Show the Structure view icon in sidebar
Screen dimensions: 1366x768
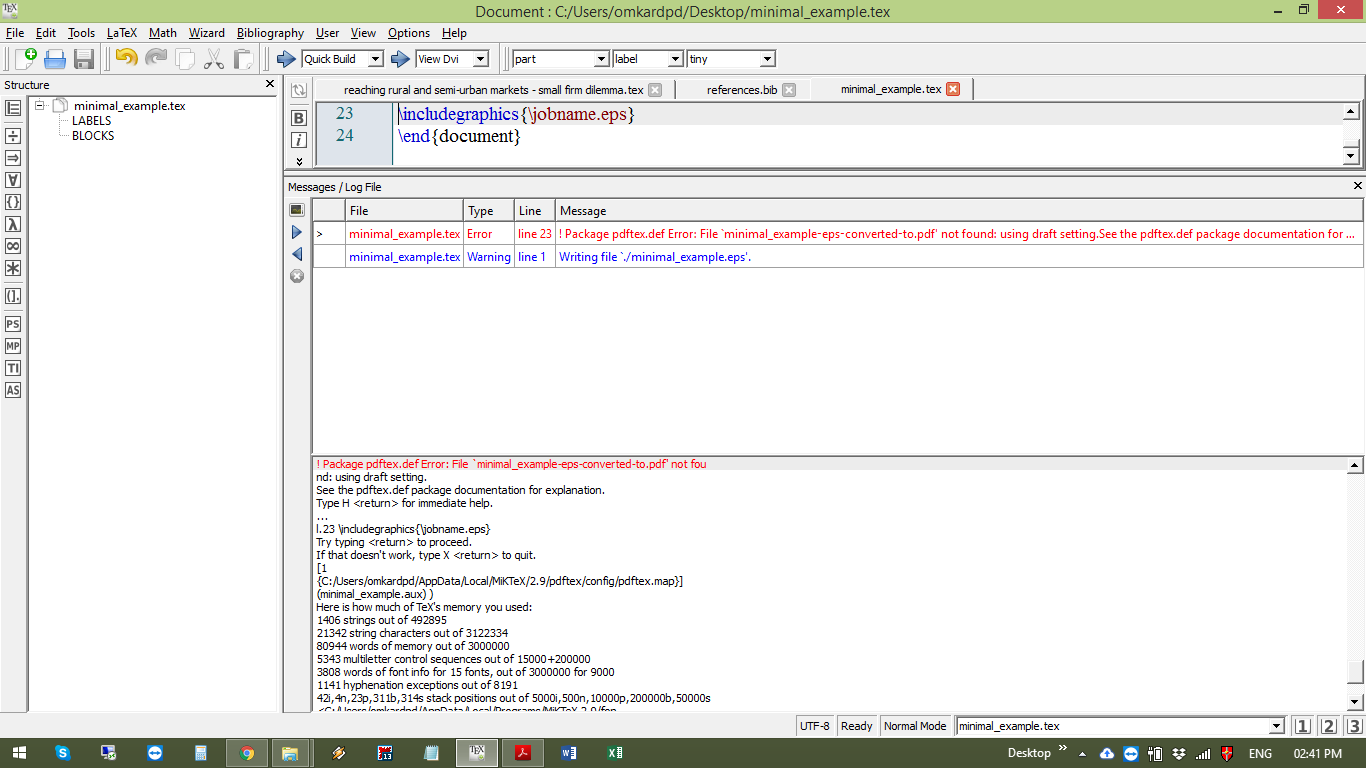(13, 108)
